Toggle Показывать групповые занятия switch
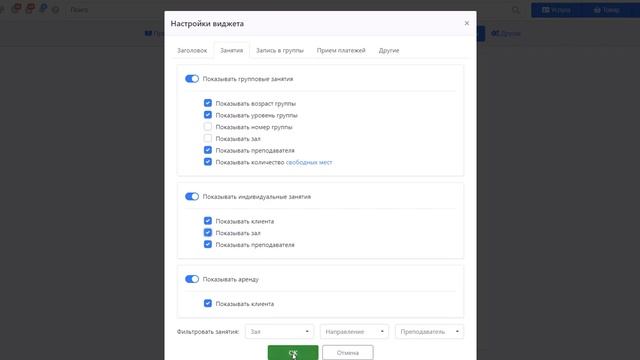Viewport: 640px width, 360px height. (x=192, y=78)
